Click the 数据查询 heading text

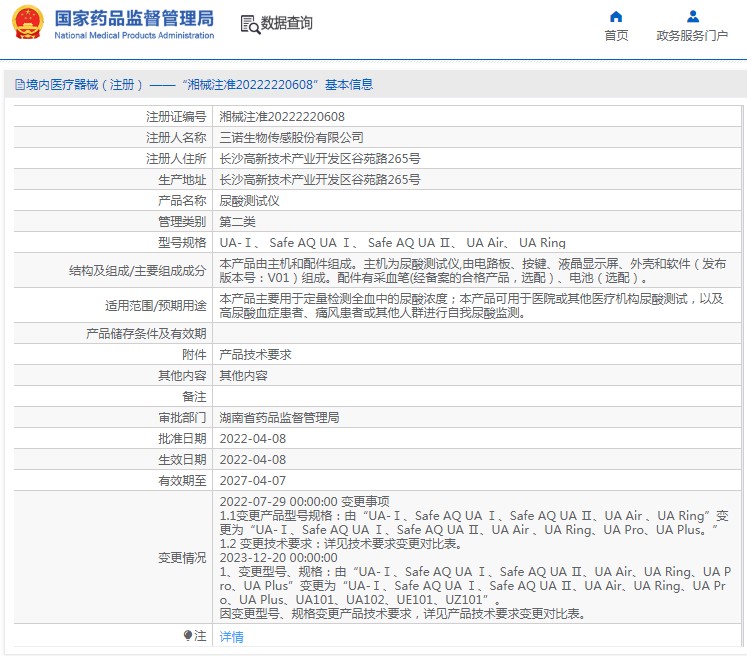[286, 23]
